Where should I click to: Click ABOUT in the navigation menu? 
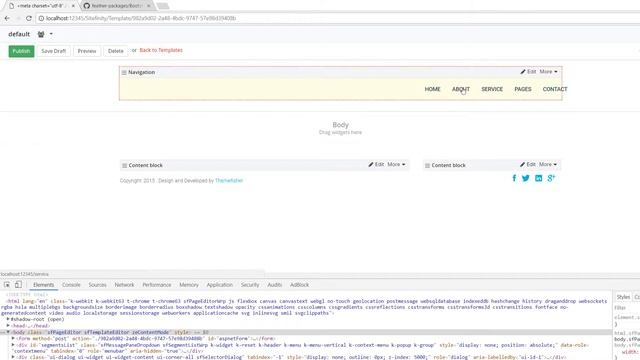pos(461,89)
